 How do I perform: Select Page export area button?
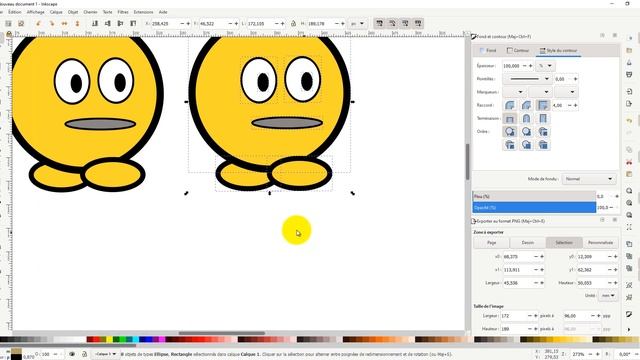(491, 242)
